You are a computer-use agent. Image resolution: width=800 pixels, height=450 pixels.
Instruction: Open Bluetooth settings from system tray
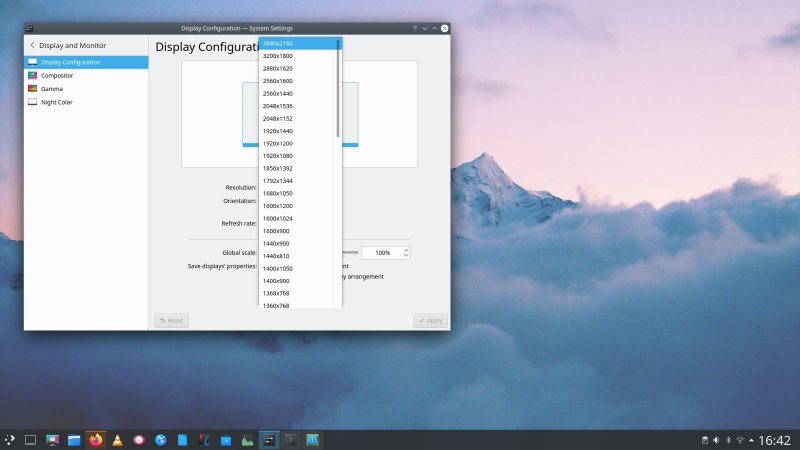(x=727, y=439)
